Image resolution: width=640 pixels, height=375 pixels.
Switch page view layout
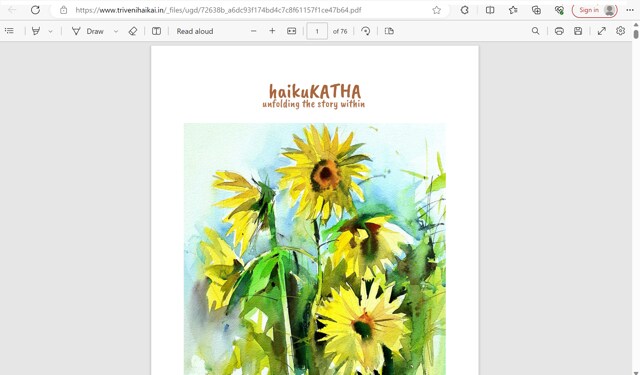(x=389, y=31)
